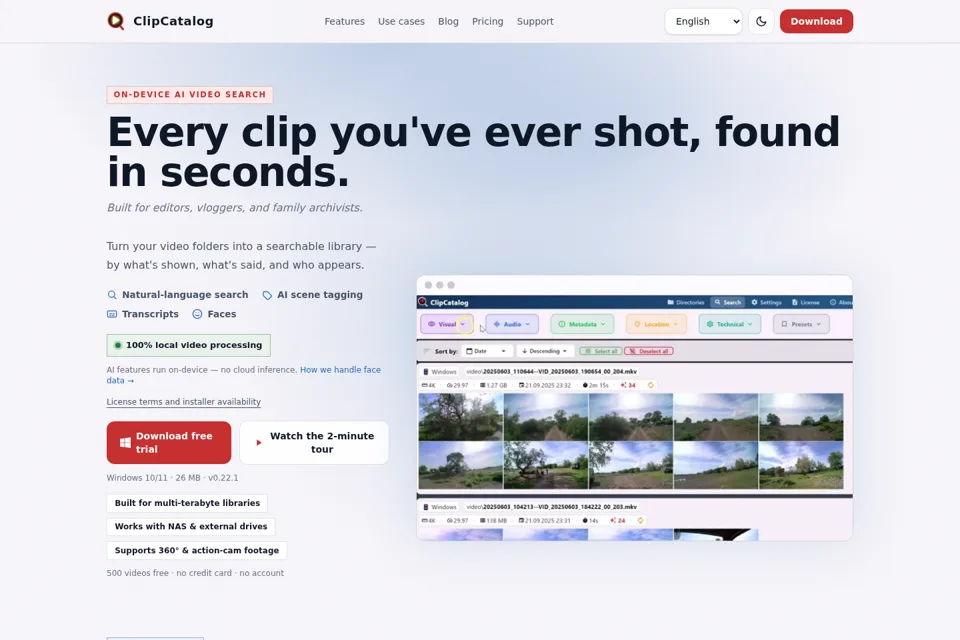Click the Windows logo on Download button

(125, 443)
